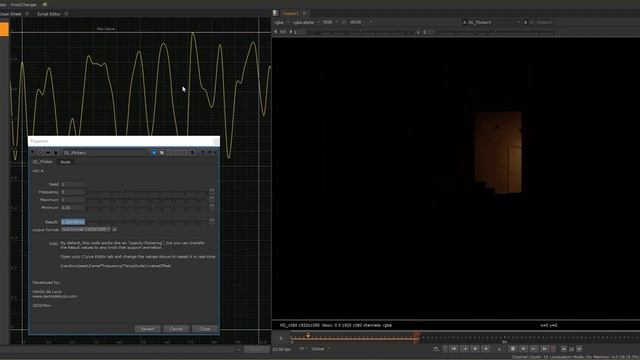640x360 pixels.
Task: Click the play backward button
Action: point(485,349)
